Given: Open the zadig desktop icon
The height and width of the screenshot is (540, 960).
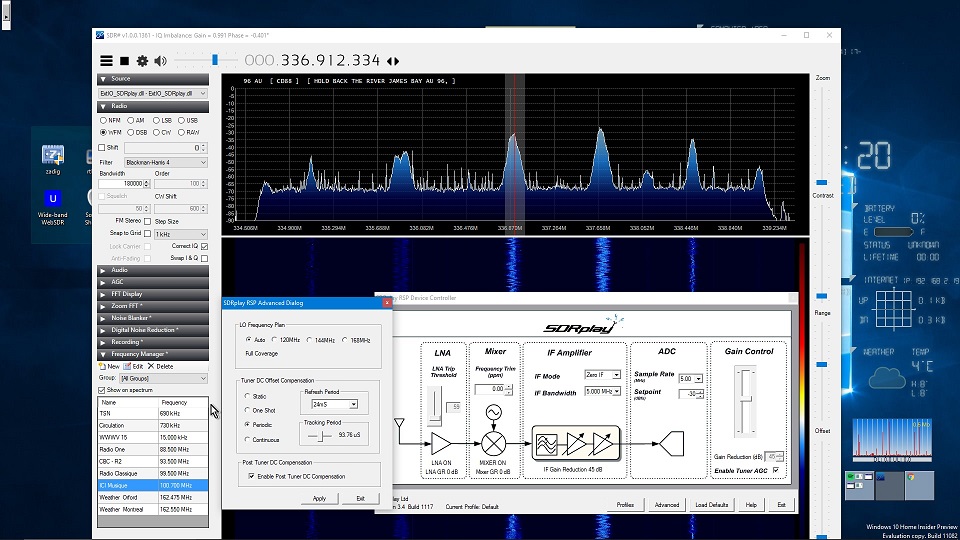Looking at the screenshot, I should (53, 159).
